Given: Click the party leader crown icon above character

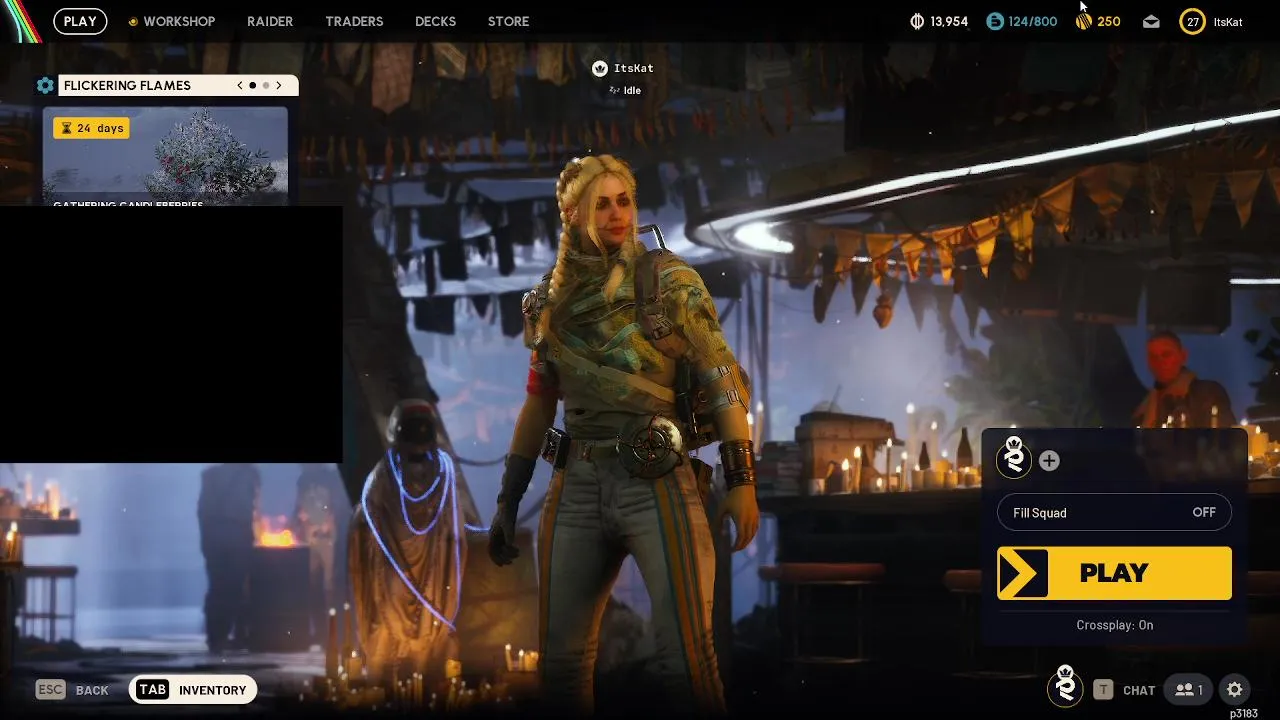Looking at the screenshot, I should (x=600, y=68).
